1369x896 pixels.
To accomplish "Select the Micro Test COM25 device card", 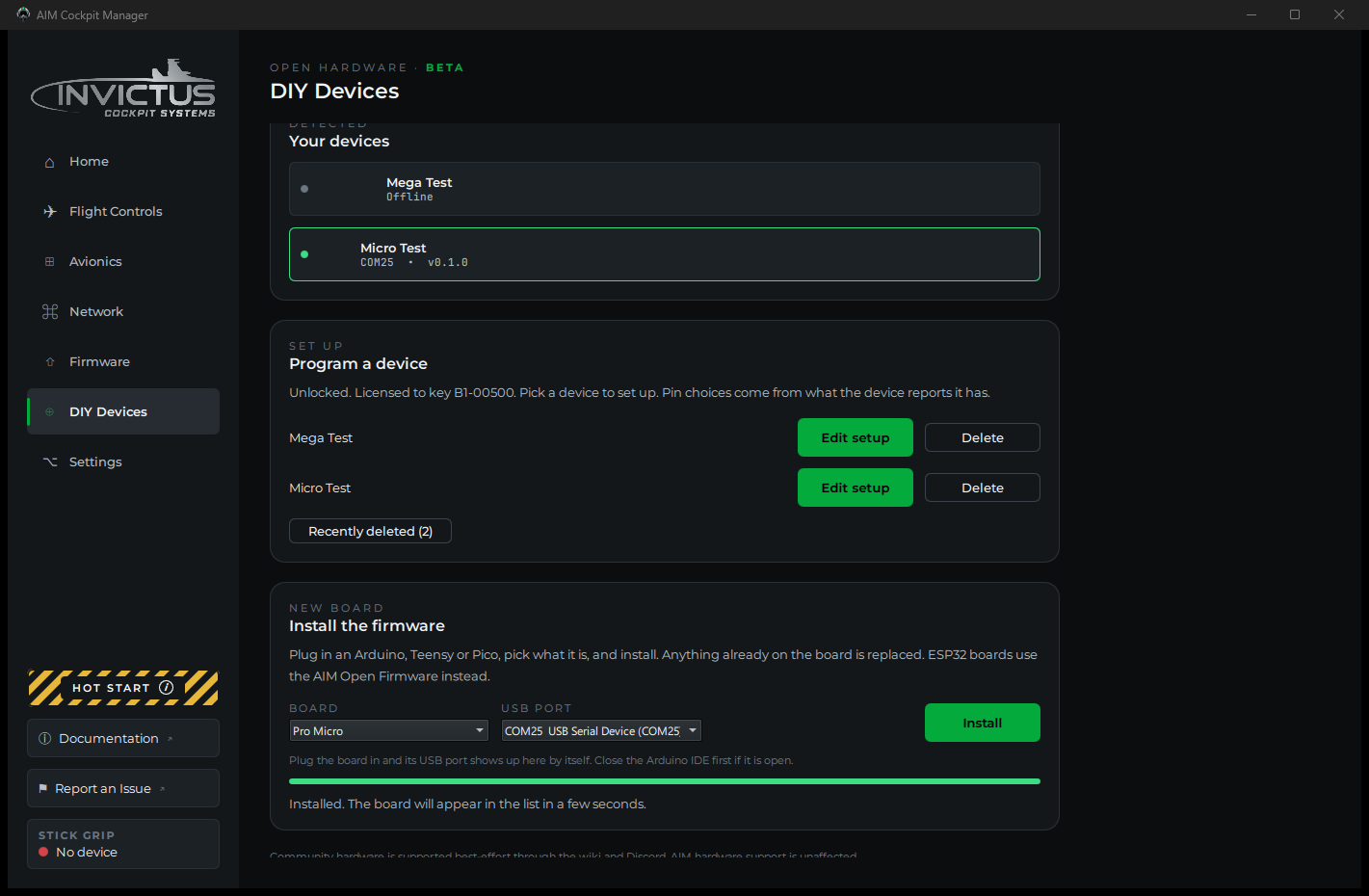I will coord(665,254).
